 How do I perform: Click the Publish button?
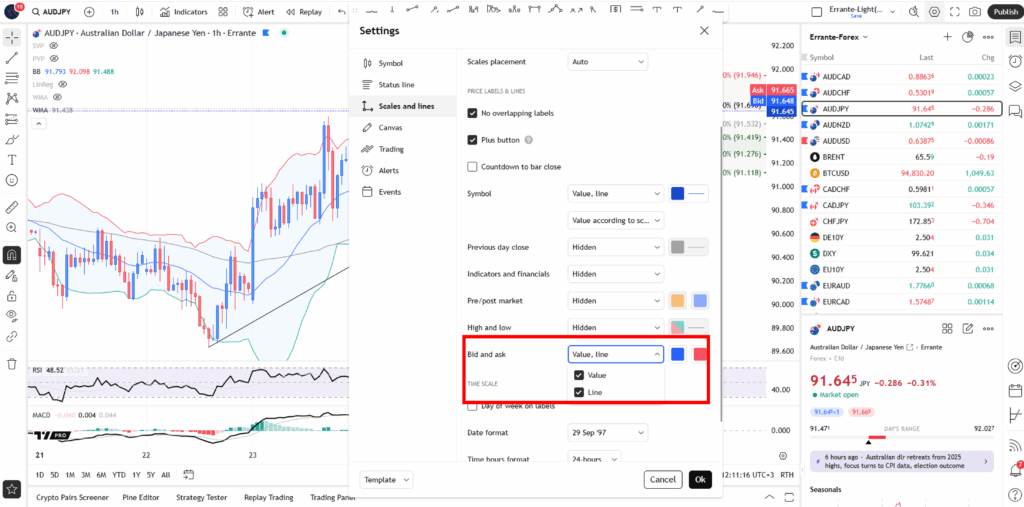1004,12
